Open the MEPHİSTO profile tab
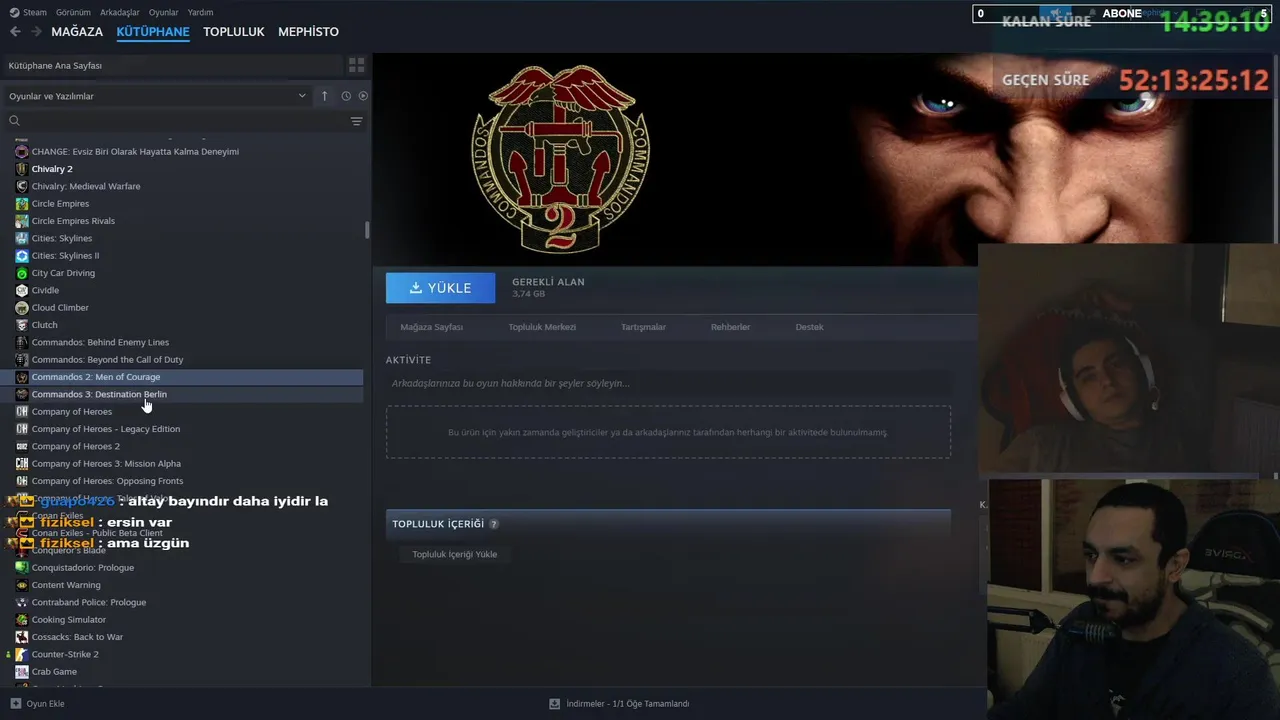This screenshot has height=720, width=1280. 308,32
